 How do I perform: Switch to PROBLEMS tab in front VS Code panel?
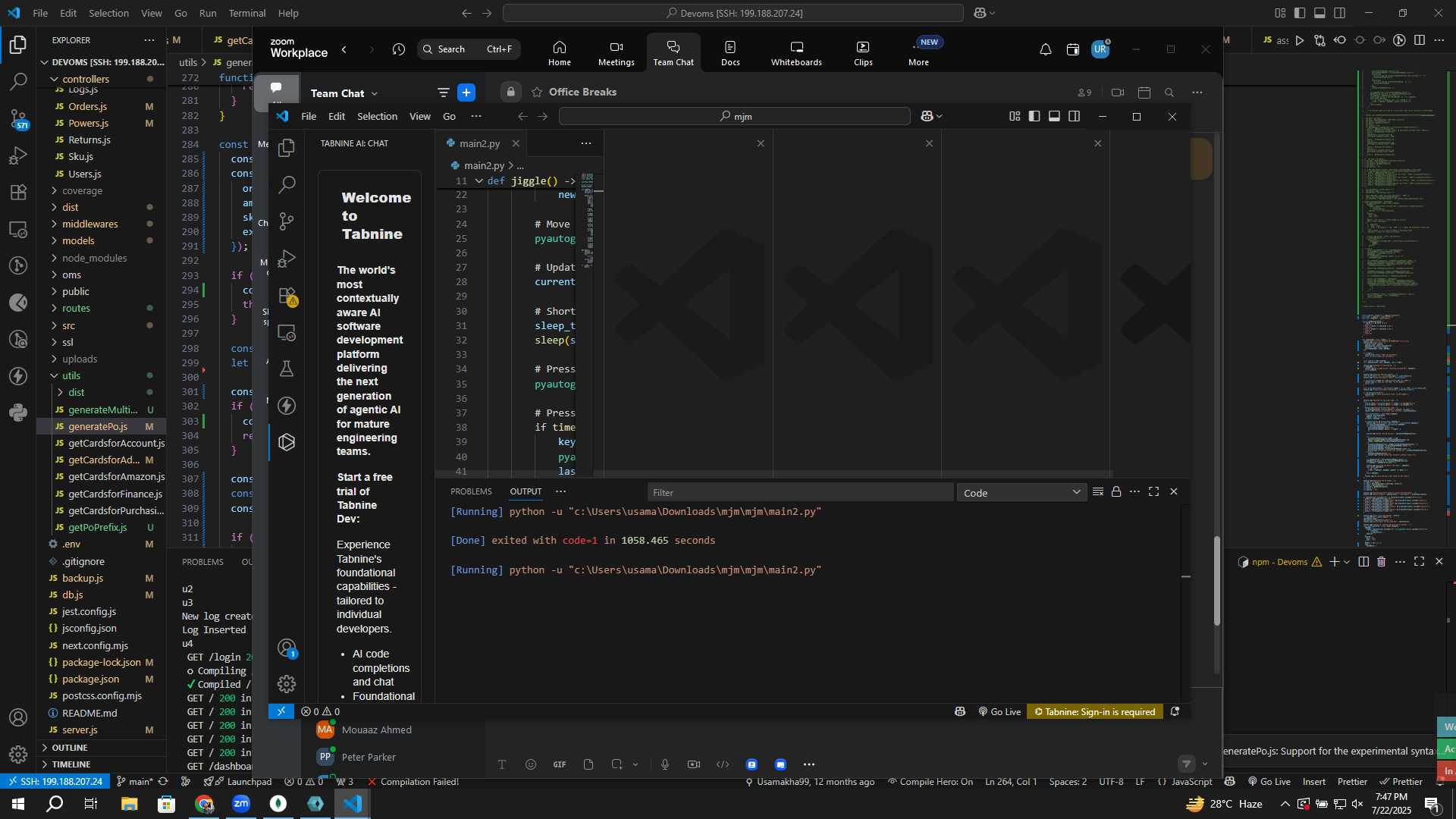(471, 491)
